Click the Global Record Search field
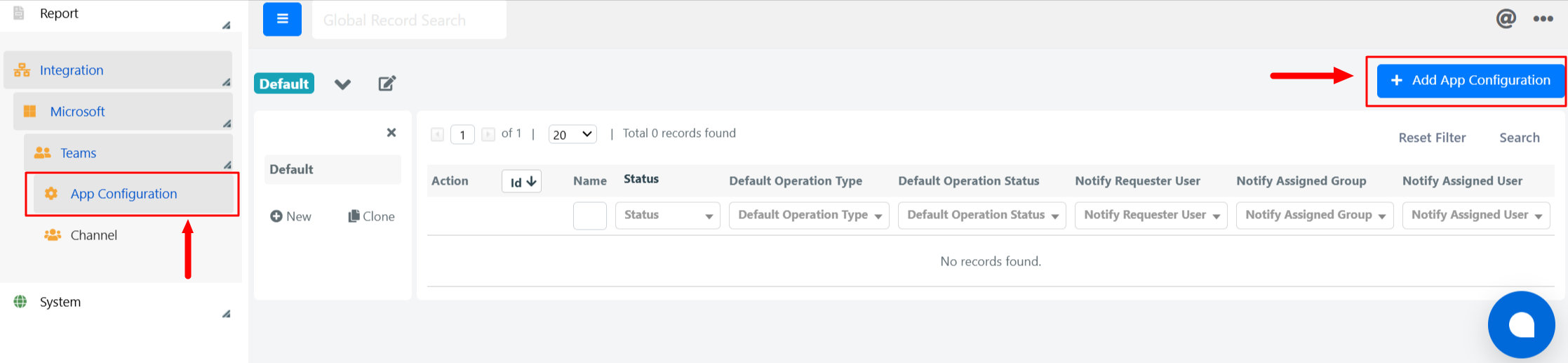The height and width of the screenshot is (363, 1568). click(409, 20)
